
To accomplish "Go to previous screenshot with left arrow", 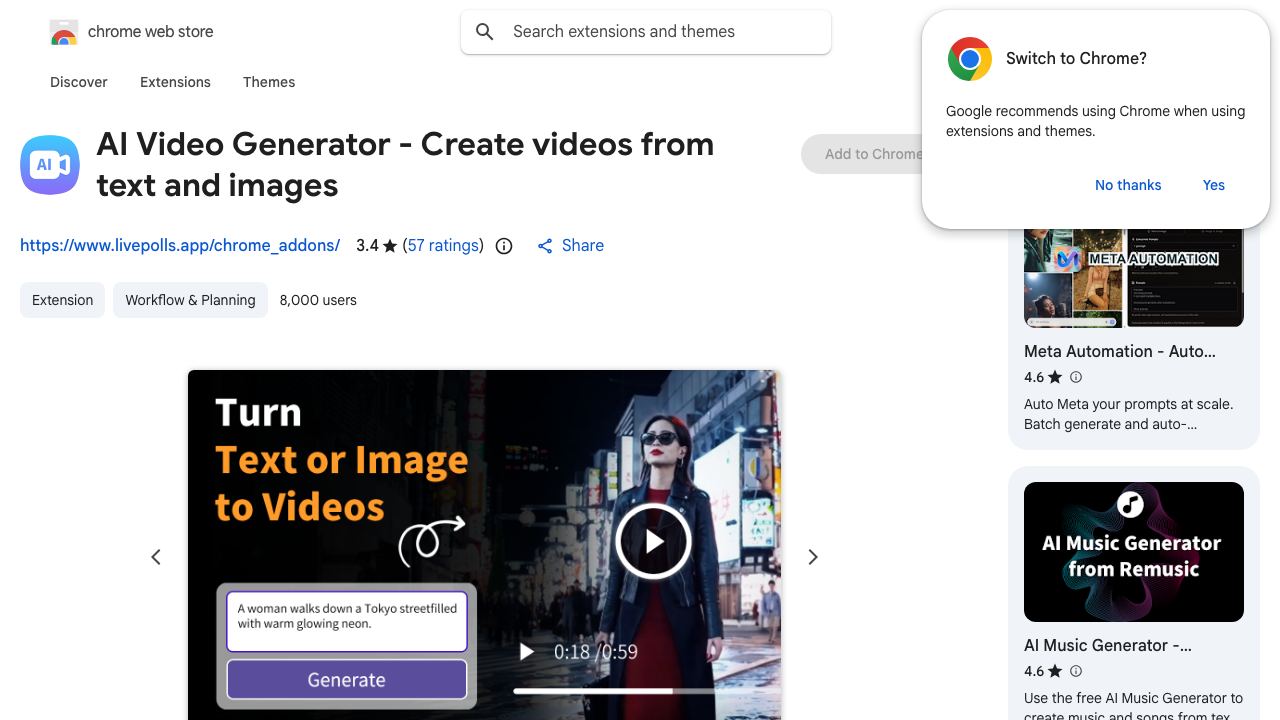I will pos(156,557).
